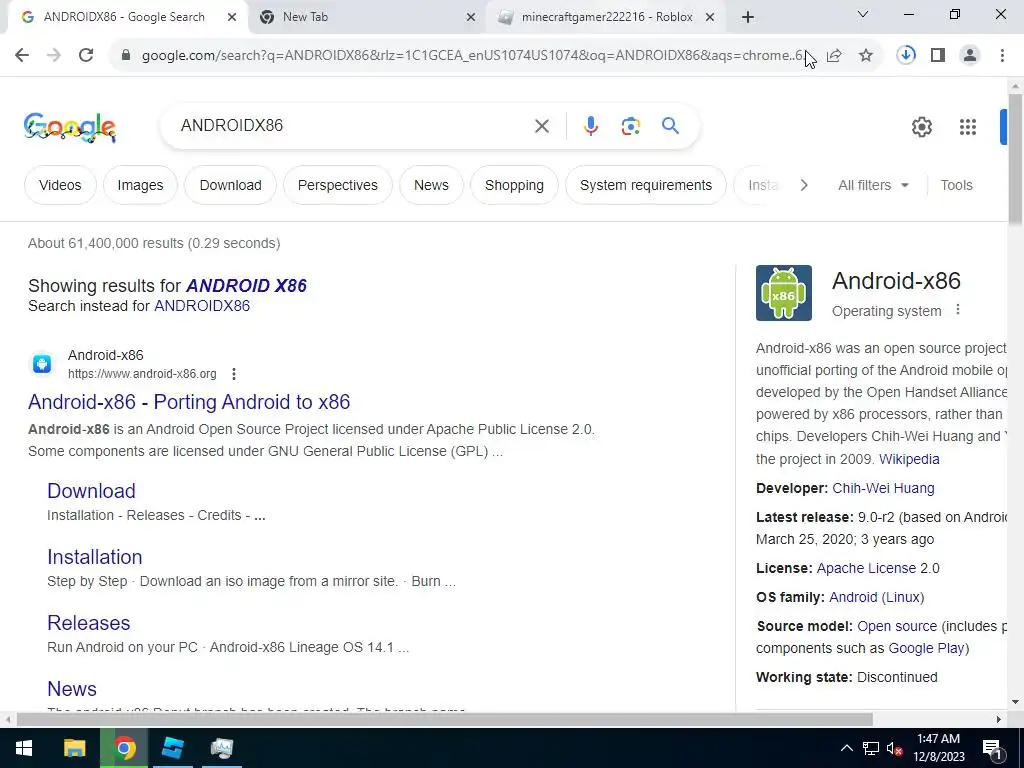The image size is (1024, 768).
Task: Select the Download filter chip
Action: (231, 185)
